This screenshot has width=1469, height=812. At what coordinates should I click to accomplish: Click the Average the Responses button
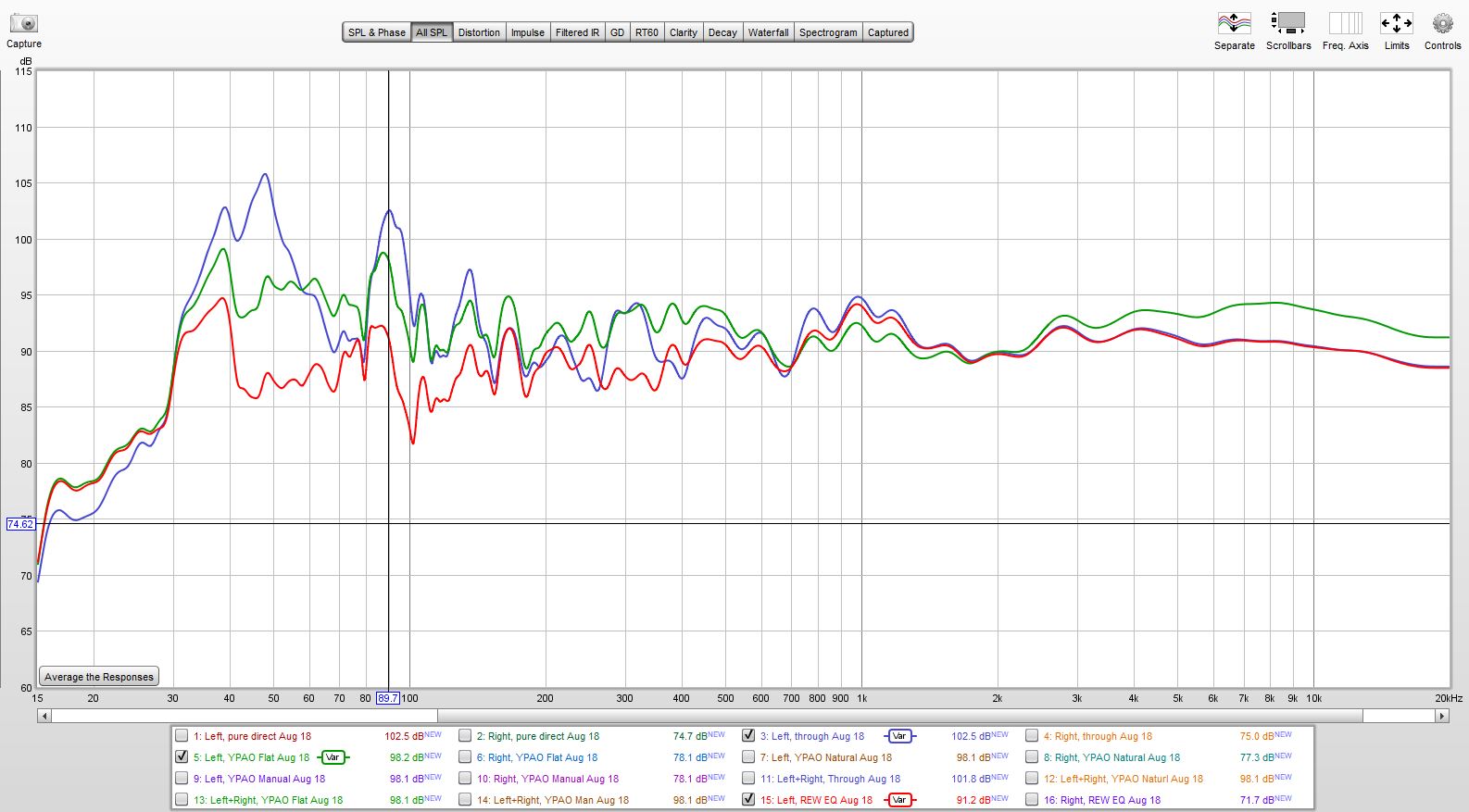pos(99,677)
